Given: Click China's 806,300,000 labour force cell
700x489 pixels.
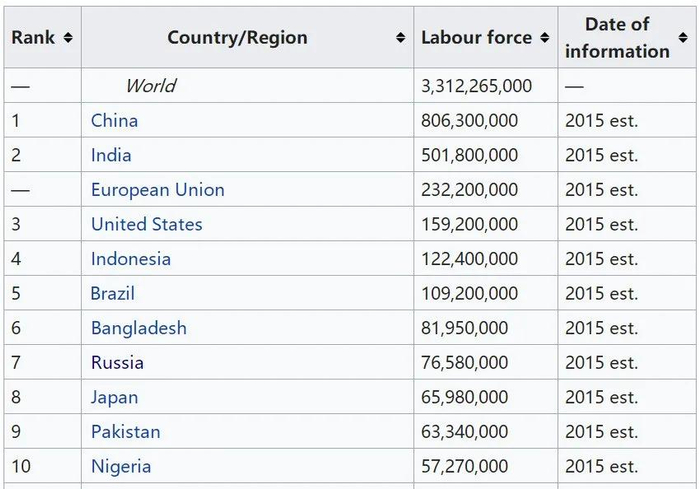Looking at the screenshot, I should coord(469,121).
